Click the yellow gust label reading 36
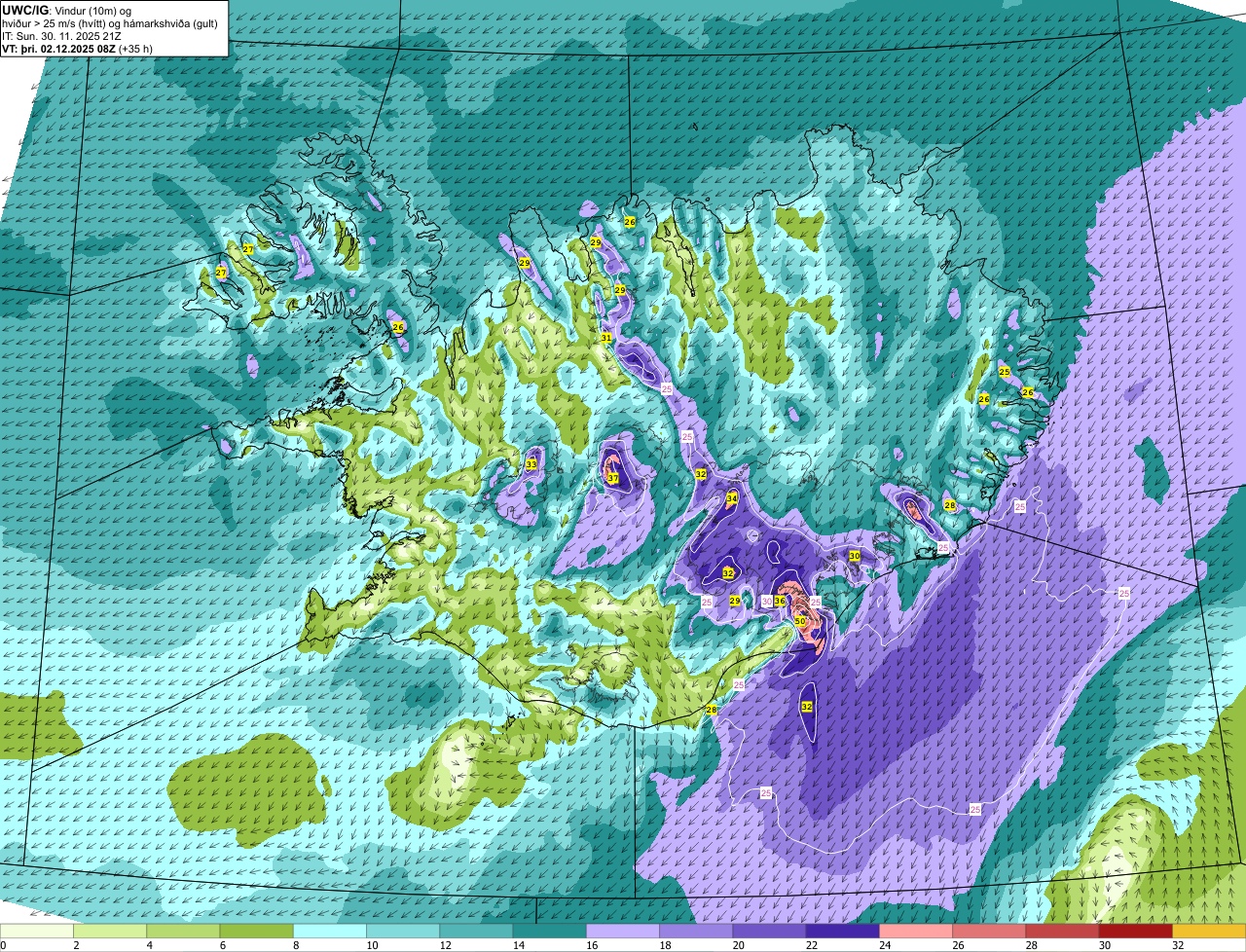The height and width of the screenshot is (952, 1246). click(780, 601)
